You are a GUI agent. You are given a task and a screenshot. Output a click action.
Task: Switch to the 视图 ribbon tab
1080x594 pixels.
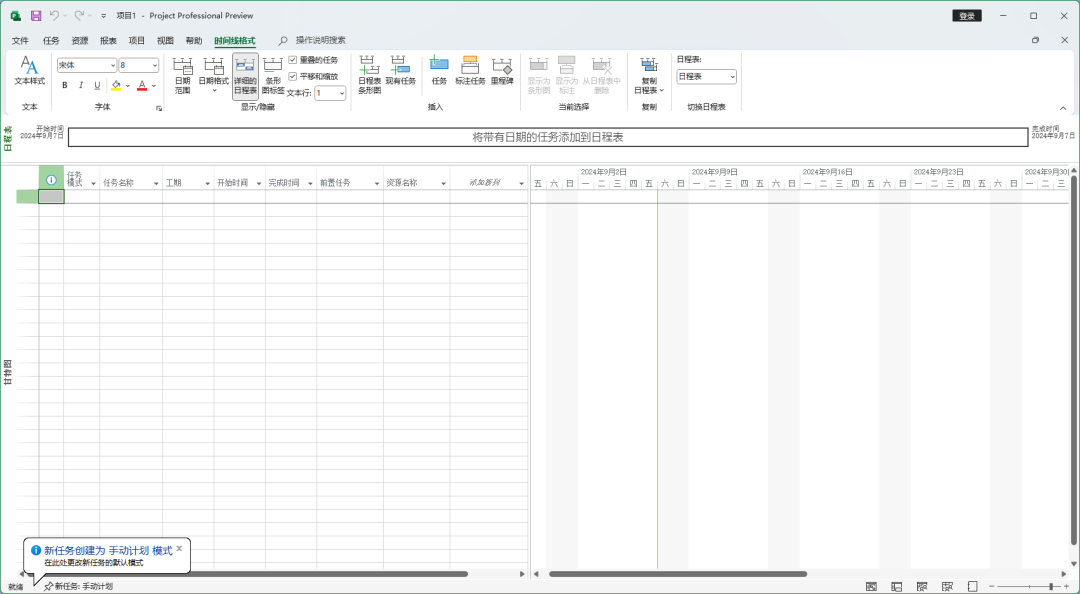point(164,40)
